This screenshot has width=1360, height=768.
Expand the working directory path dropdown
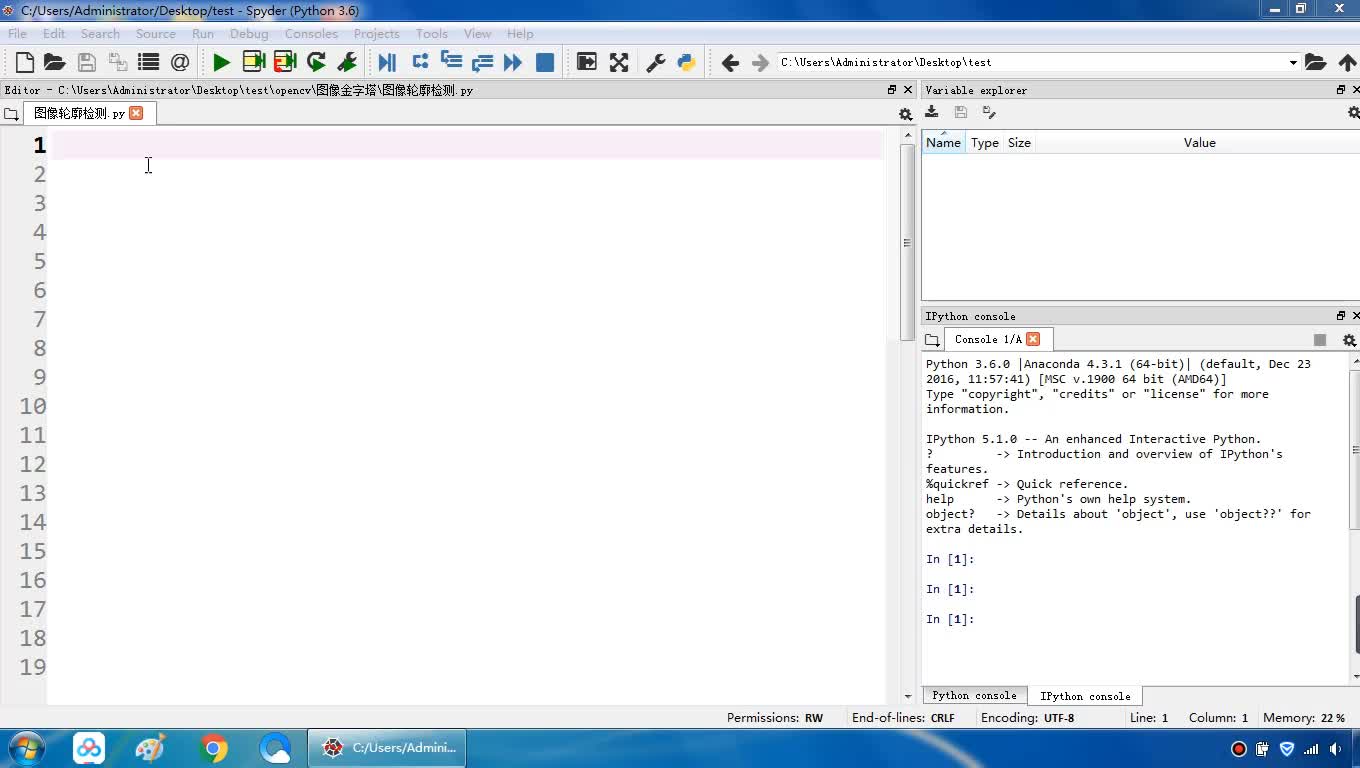tap(1292, 62)
